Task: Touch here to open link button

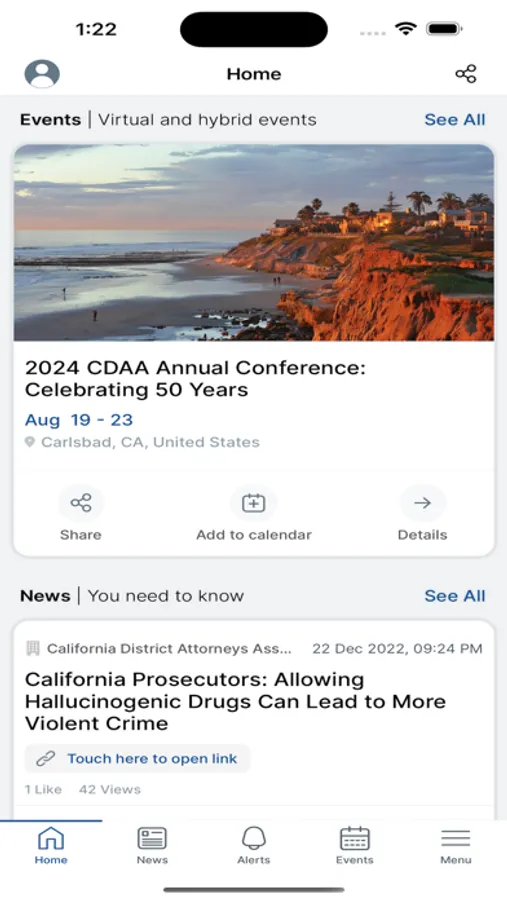Action: coord(137,759)
